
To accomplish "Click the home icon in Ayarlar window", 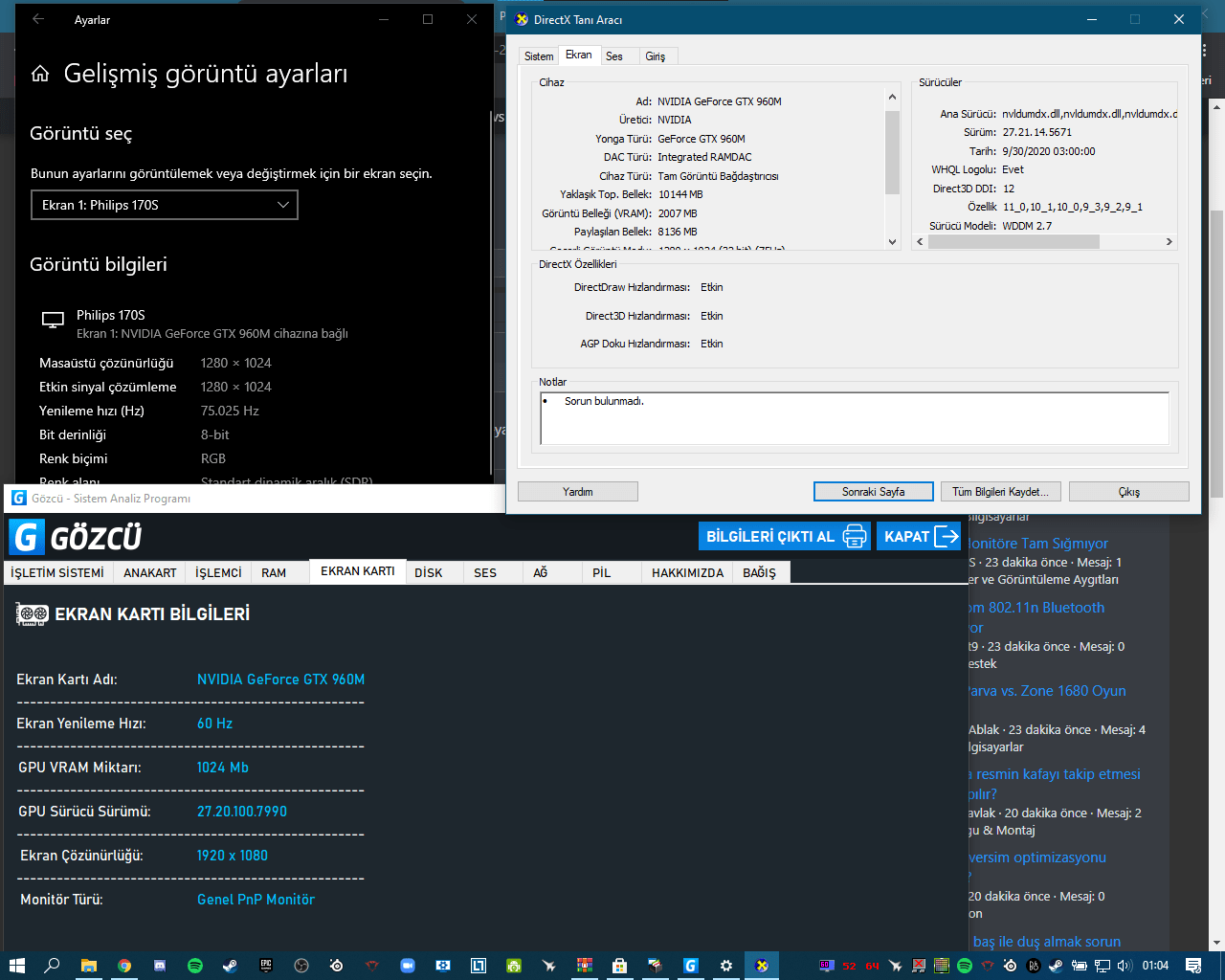I will point(40,74).
